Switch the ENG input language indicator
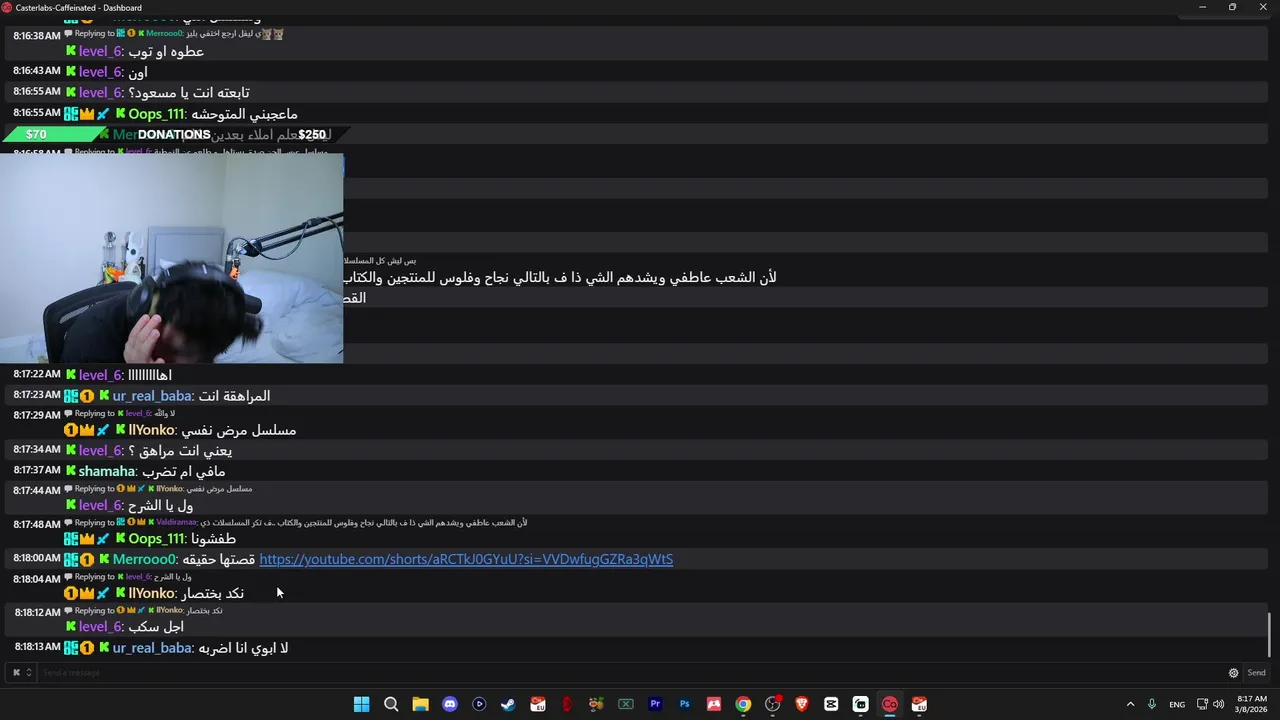The image size is (1280, 720). point(1177,704)
